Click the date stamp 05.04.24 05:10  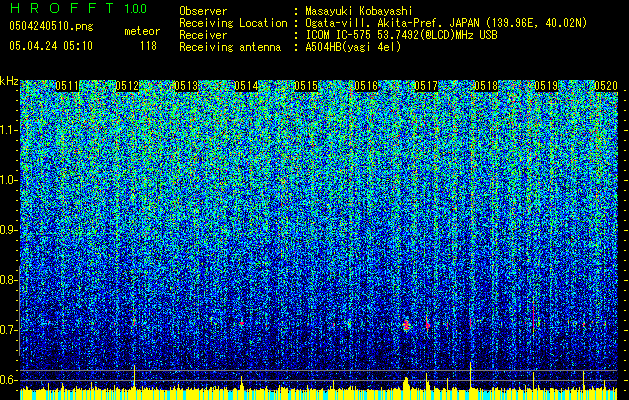coord(51,46)
